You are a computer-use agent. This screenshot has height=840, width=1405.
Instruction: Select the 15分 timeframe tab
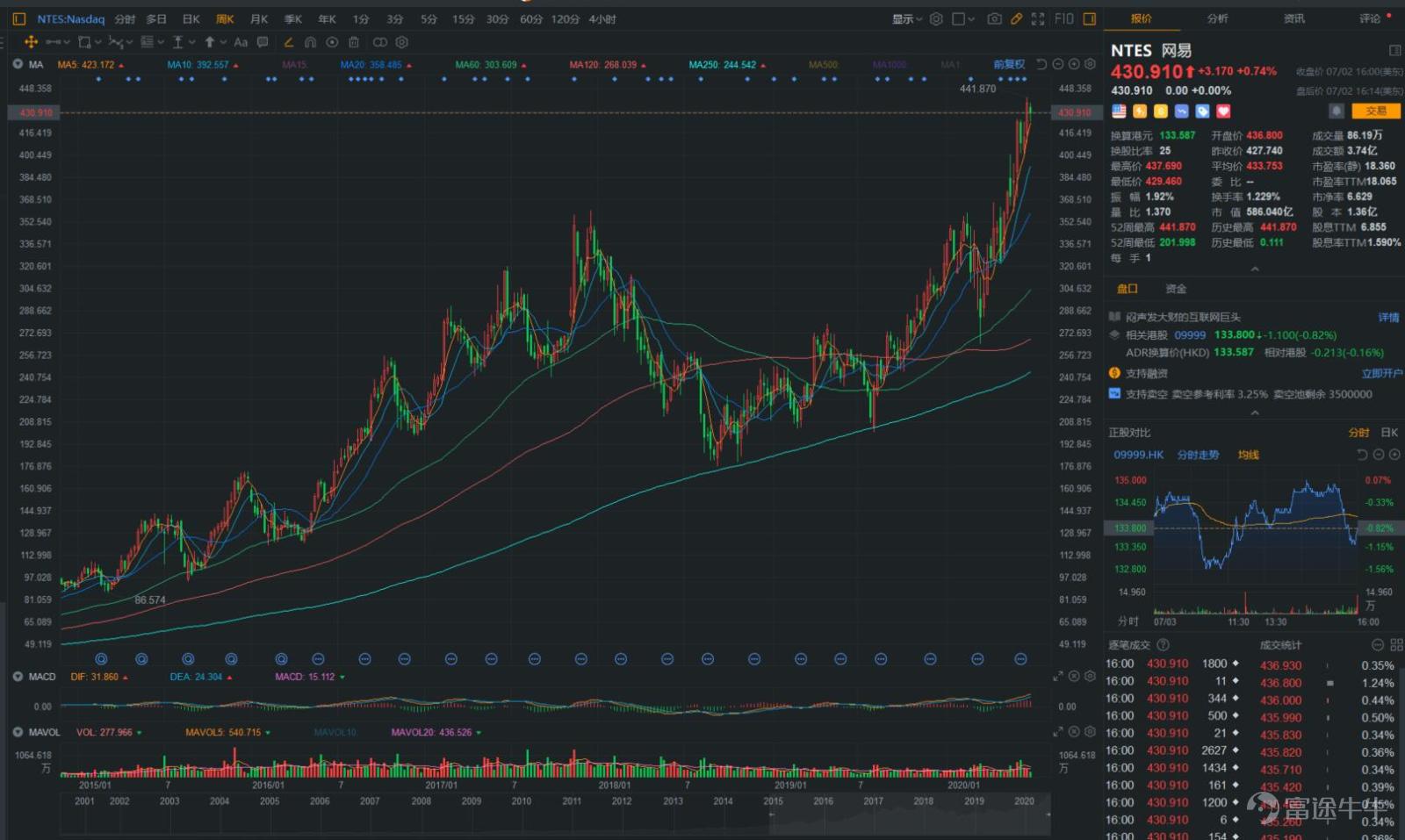(x=463, y=18)
